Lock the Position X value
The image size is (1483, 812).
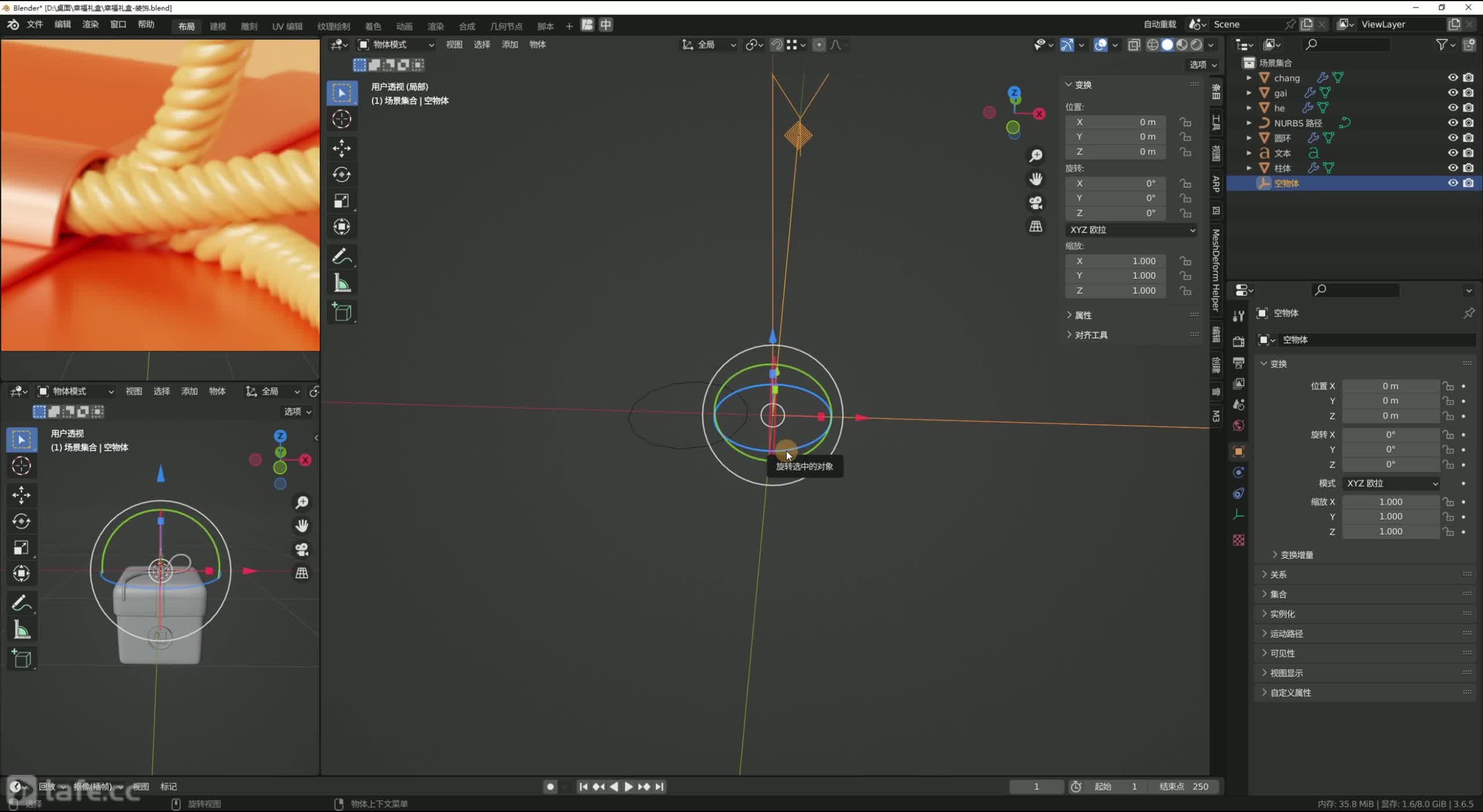click(x=1186, y=122)
